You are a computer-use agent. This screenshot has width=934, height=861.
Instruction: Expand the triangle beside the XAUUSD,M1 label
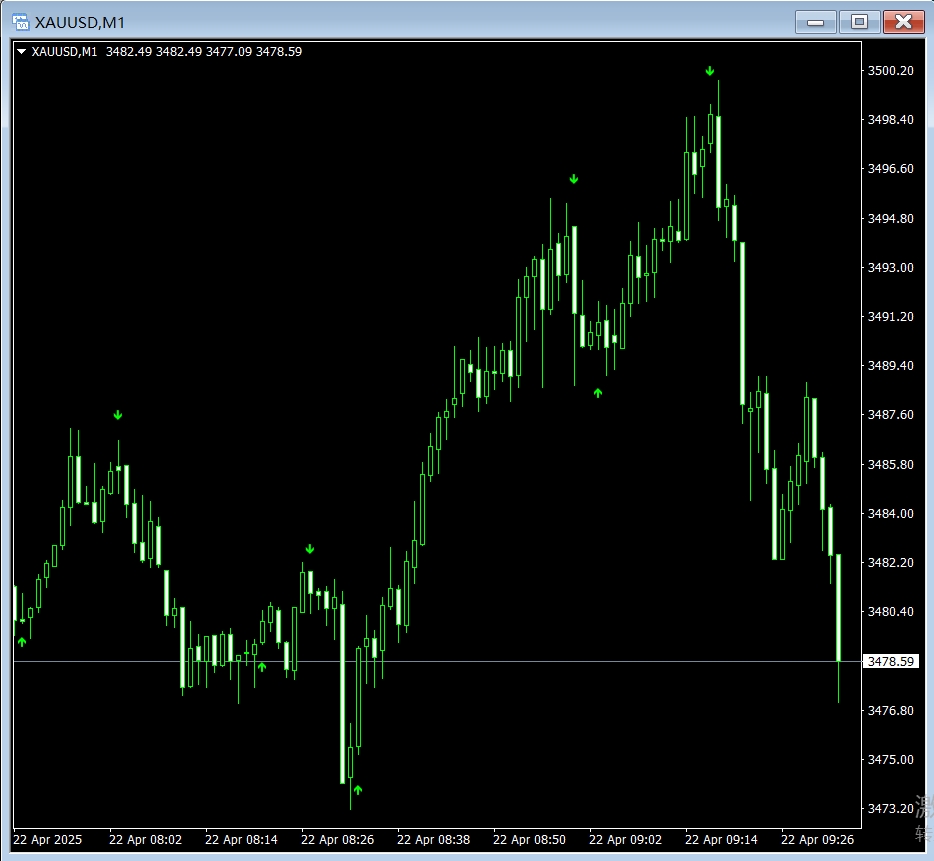22,52
